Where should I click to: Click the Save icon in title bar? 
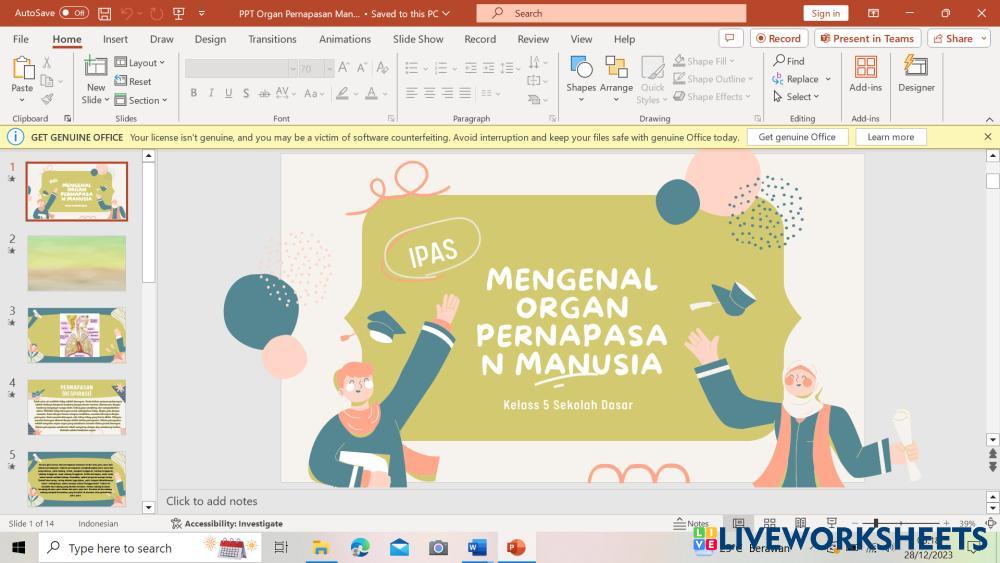105,13
